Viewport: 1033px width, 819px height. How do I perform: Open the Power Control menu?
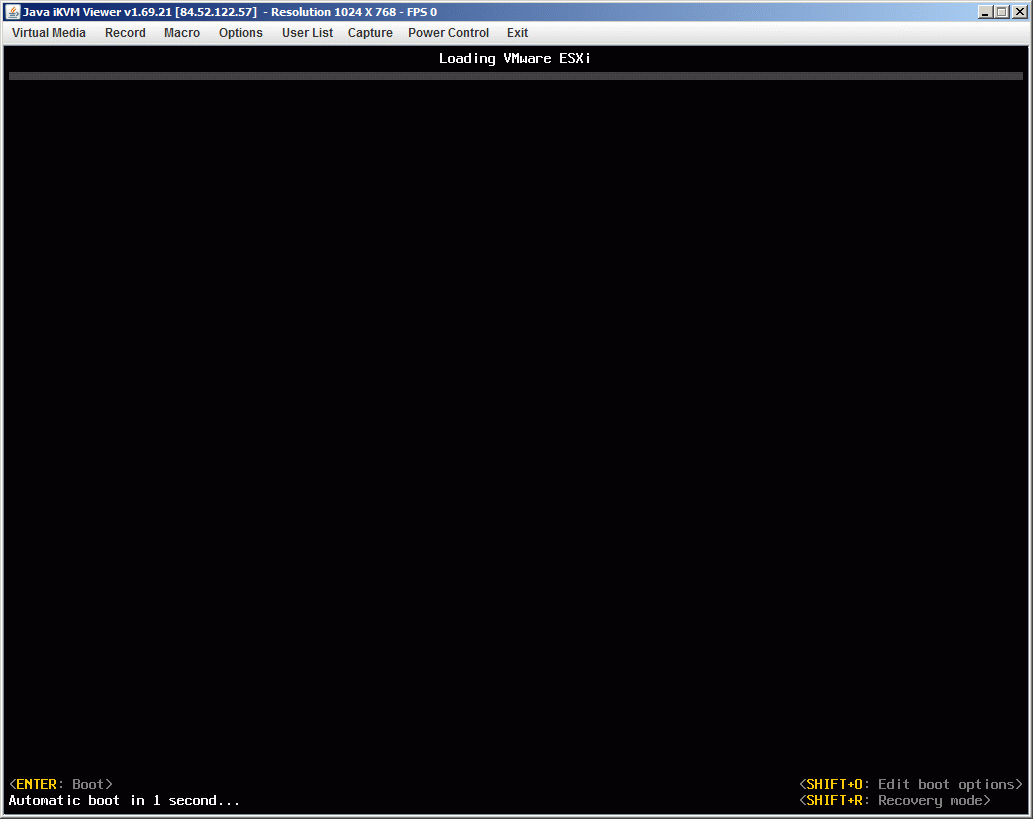click(448, 33)
